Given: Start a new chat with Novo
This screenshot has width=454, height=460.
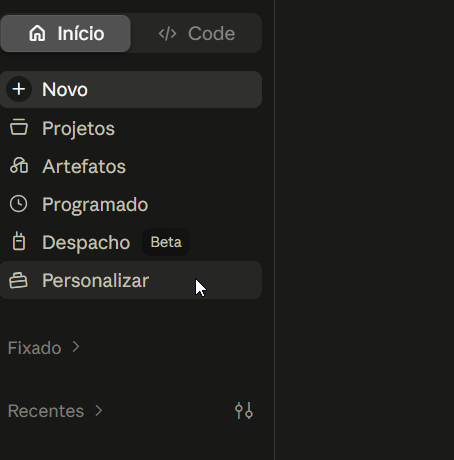Looking at the screenshot, I should point(131,89).
